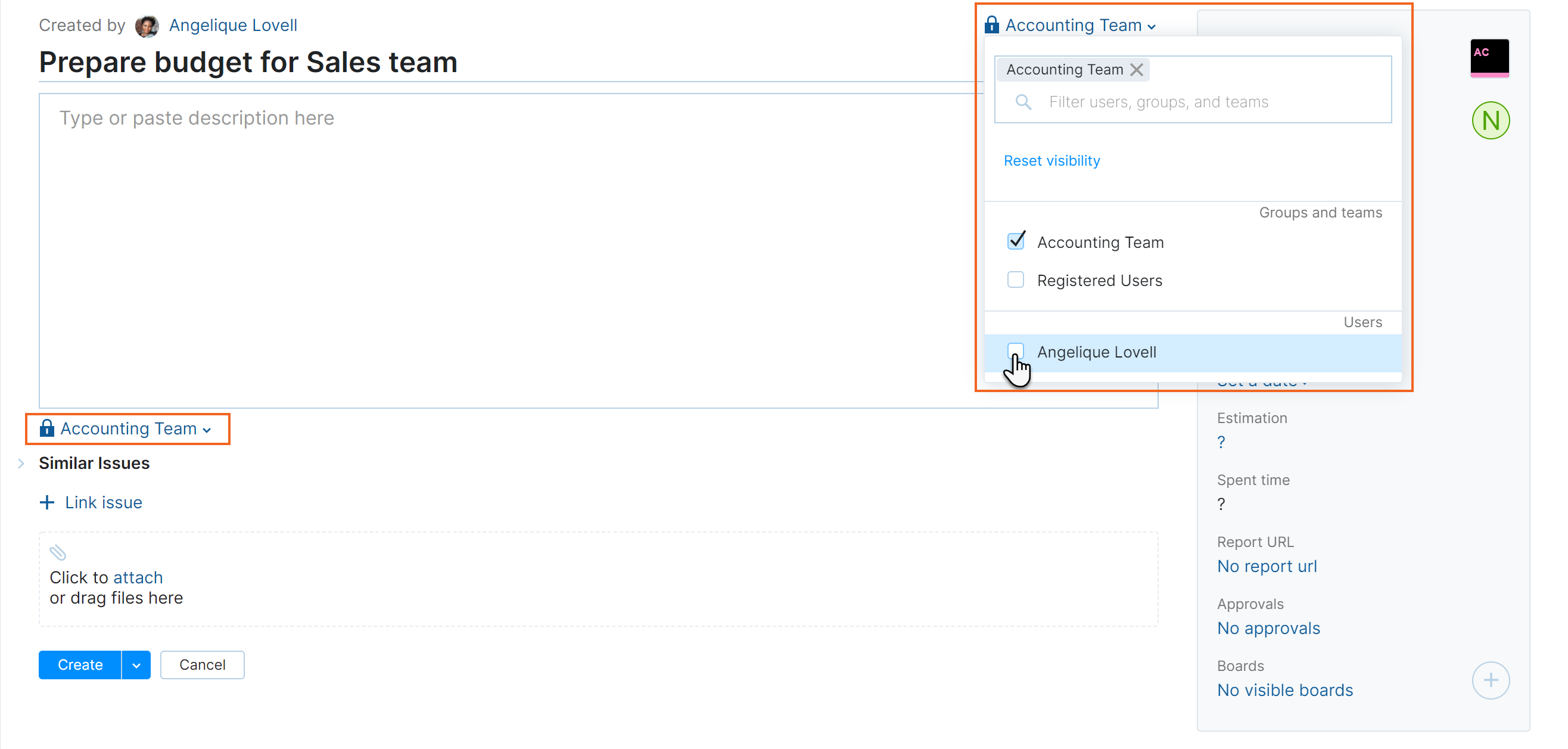Click the lock icon below the description
1568x749 pixels.
[x=47, y=428]
